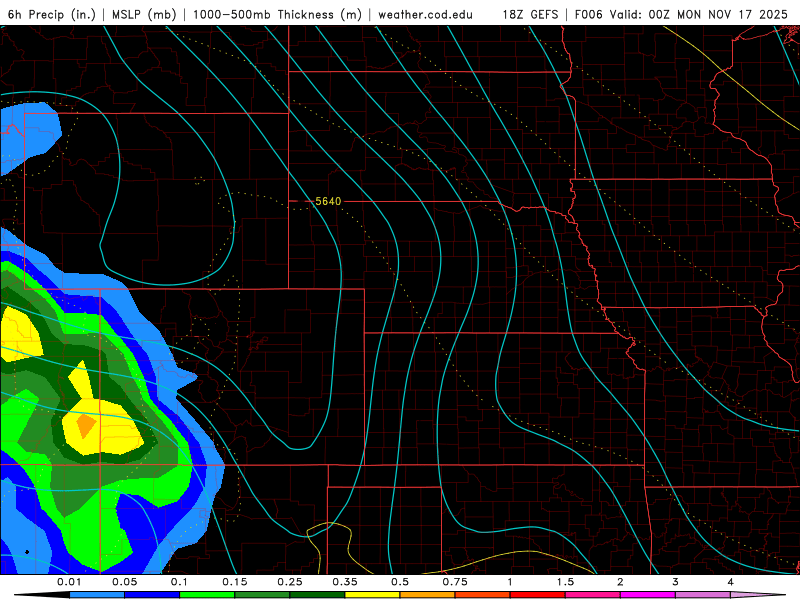Click the 5640 thickness contour label

click(x=328, y=201)
